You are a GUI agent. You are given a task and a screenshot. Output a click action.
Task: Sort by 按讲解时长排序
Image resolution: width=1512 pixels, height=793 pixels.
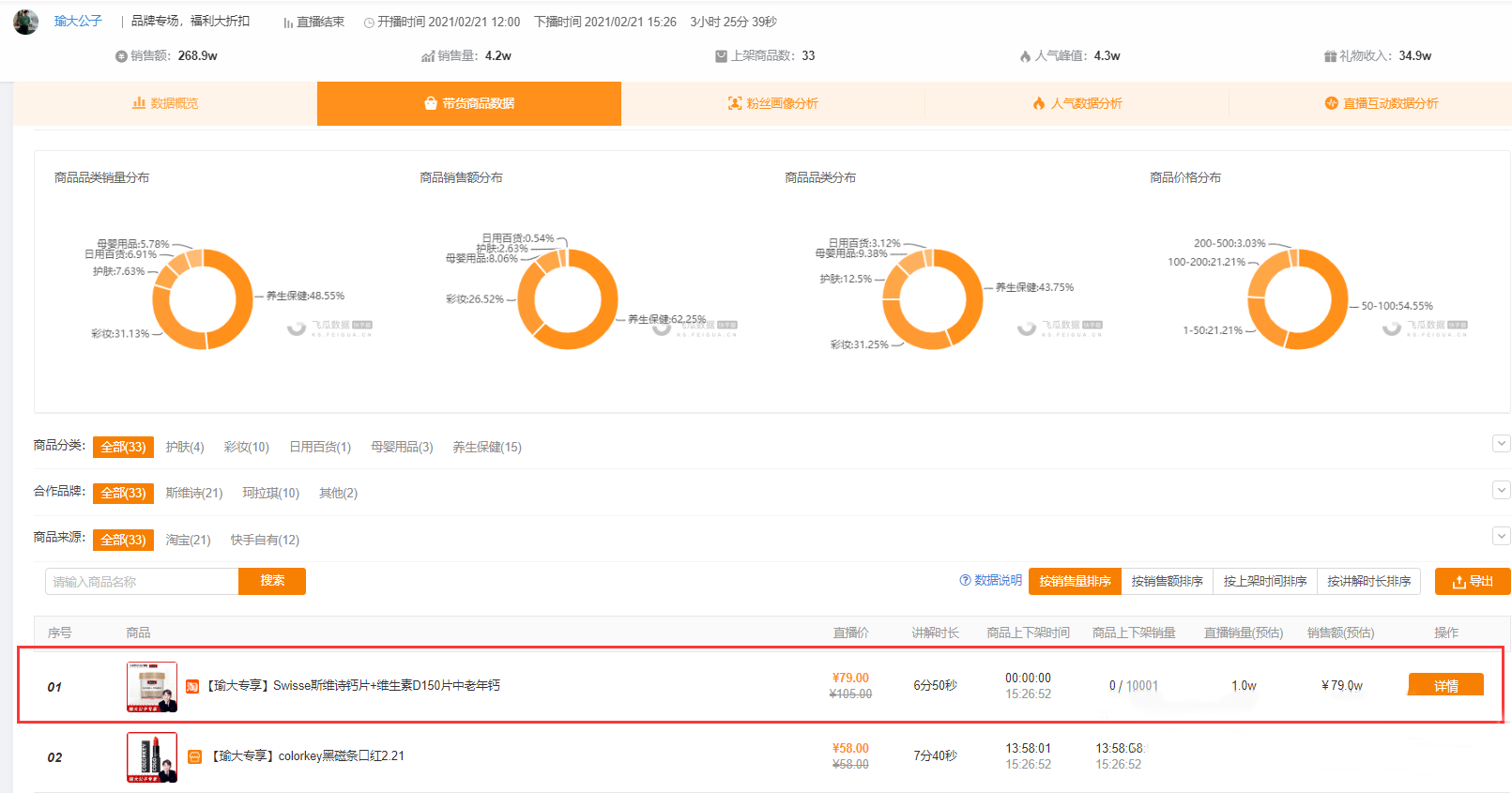[1369, 581]
